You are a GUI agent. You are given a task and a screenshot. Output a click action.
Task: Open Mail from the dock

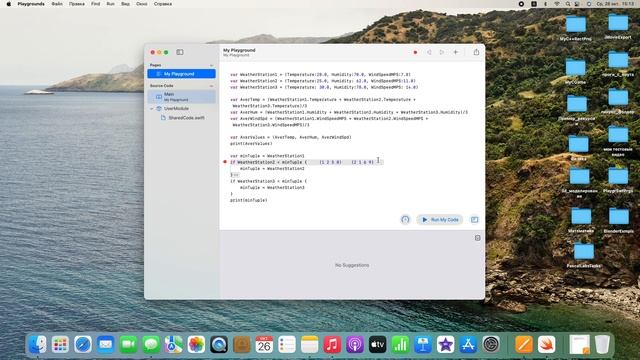pos(105,344)
